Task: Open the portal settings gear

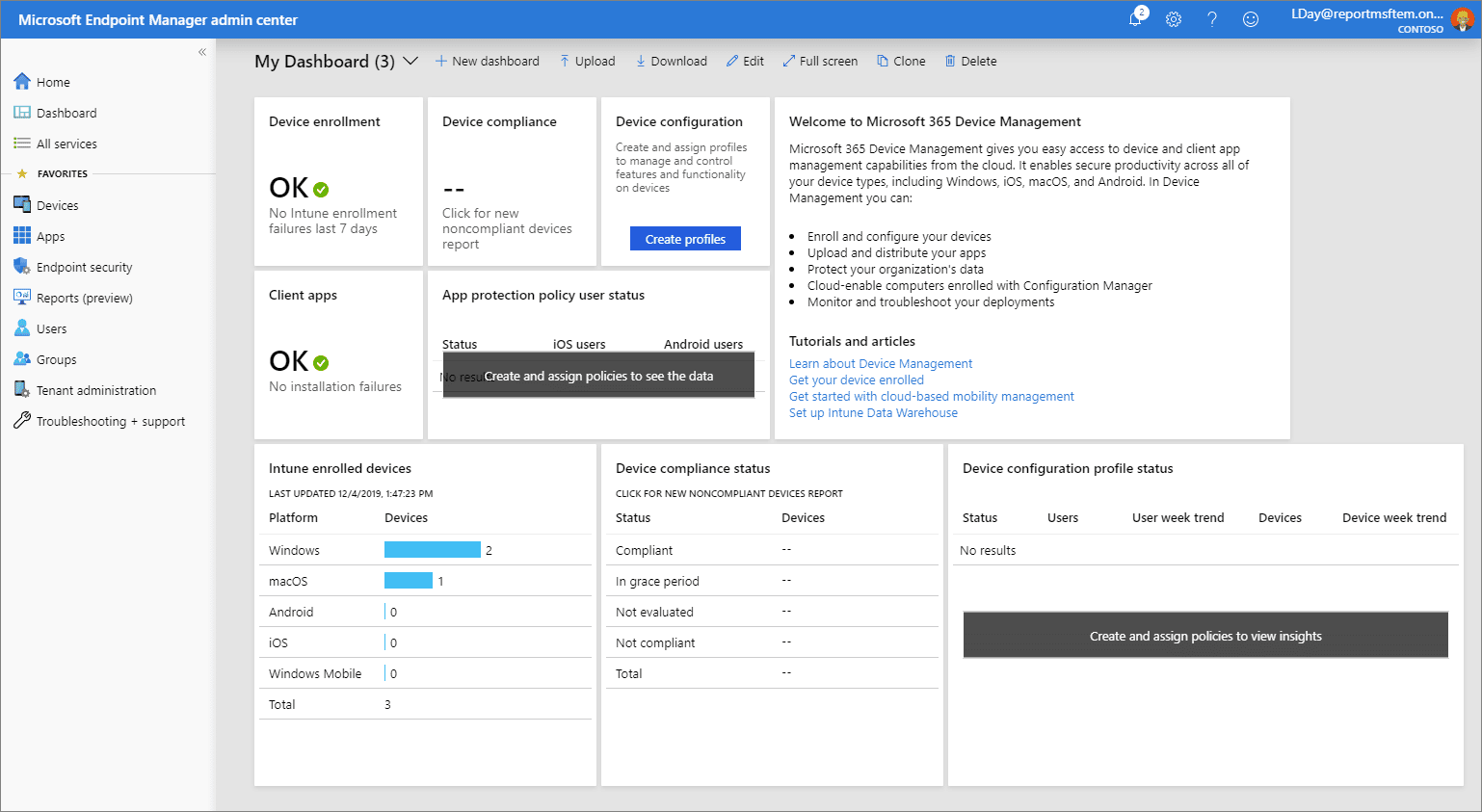Action: click(1174, 19)
